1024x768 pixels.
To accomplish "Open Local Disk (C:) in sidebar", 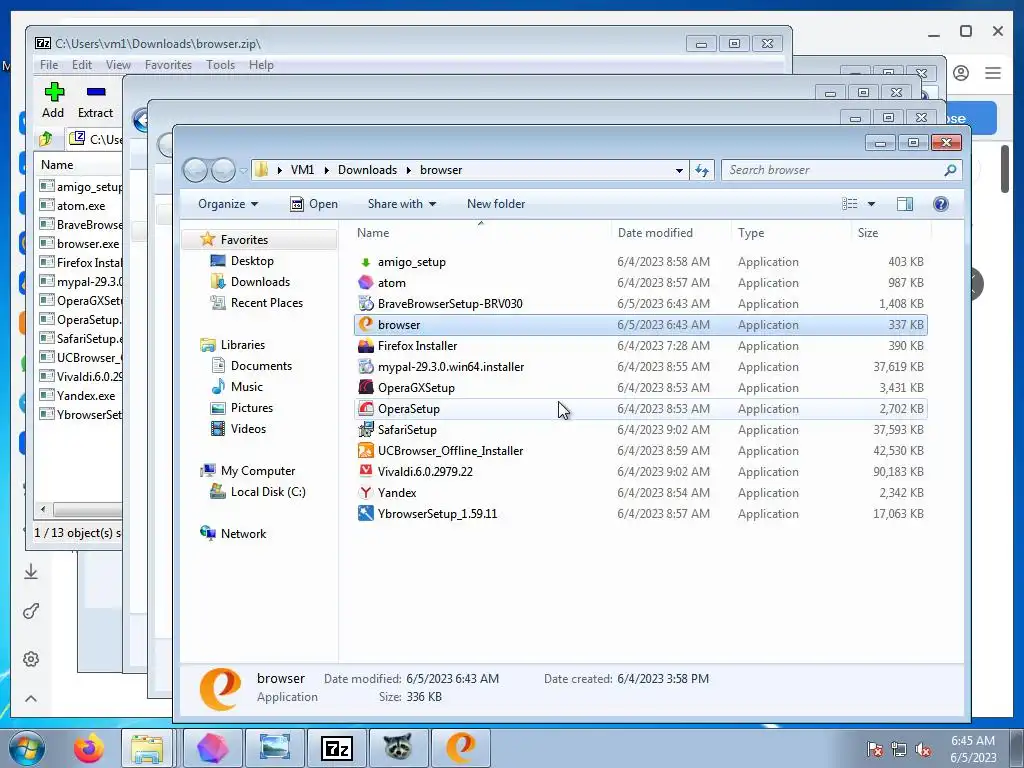I will [x=268, y=492].
